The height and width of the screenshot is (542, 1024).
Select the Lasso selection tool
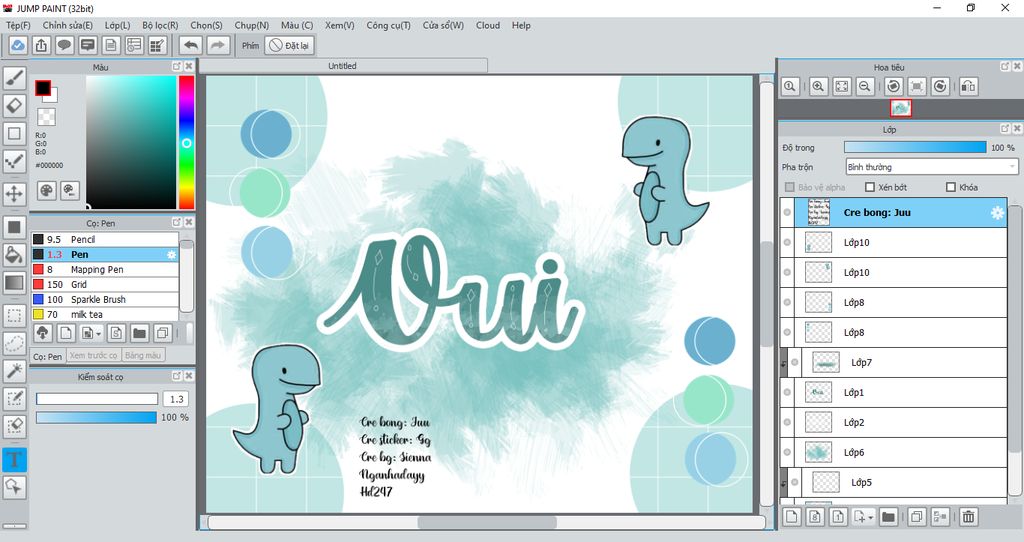coord(14,343)
